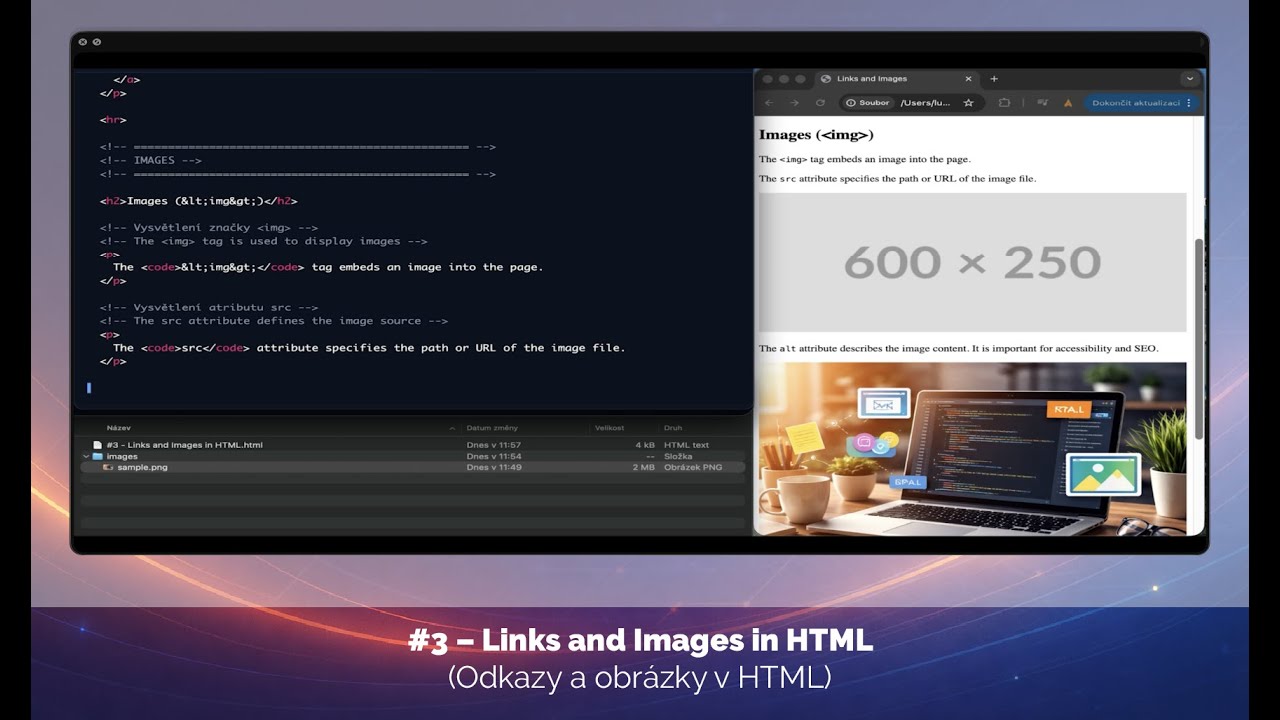
Task: Sort files by Velikost column
Action: pyautogui.click(x=610, y=428)
